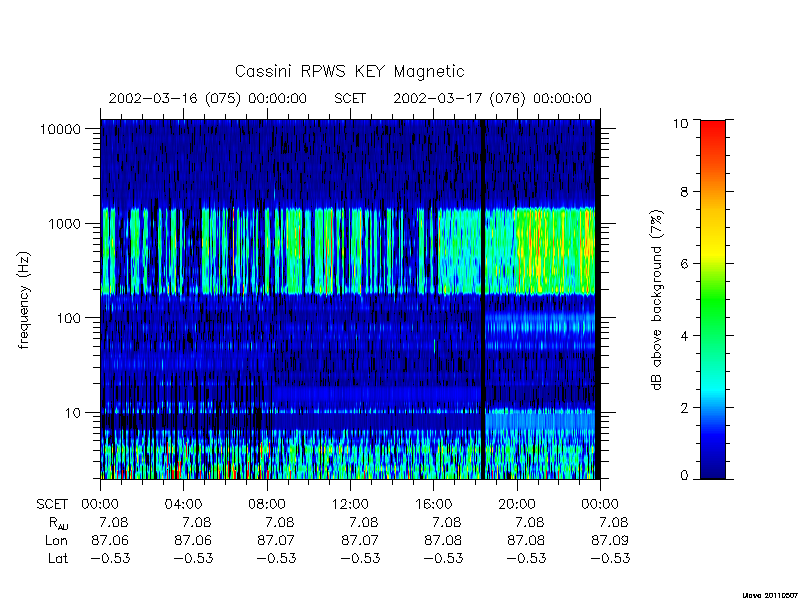Click Lon value 87.08 under 16:00
The width and height of the screenshot is (800, 600).
pos(443,540)
